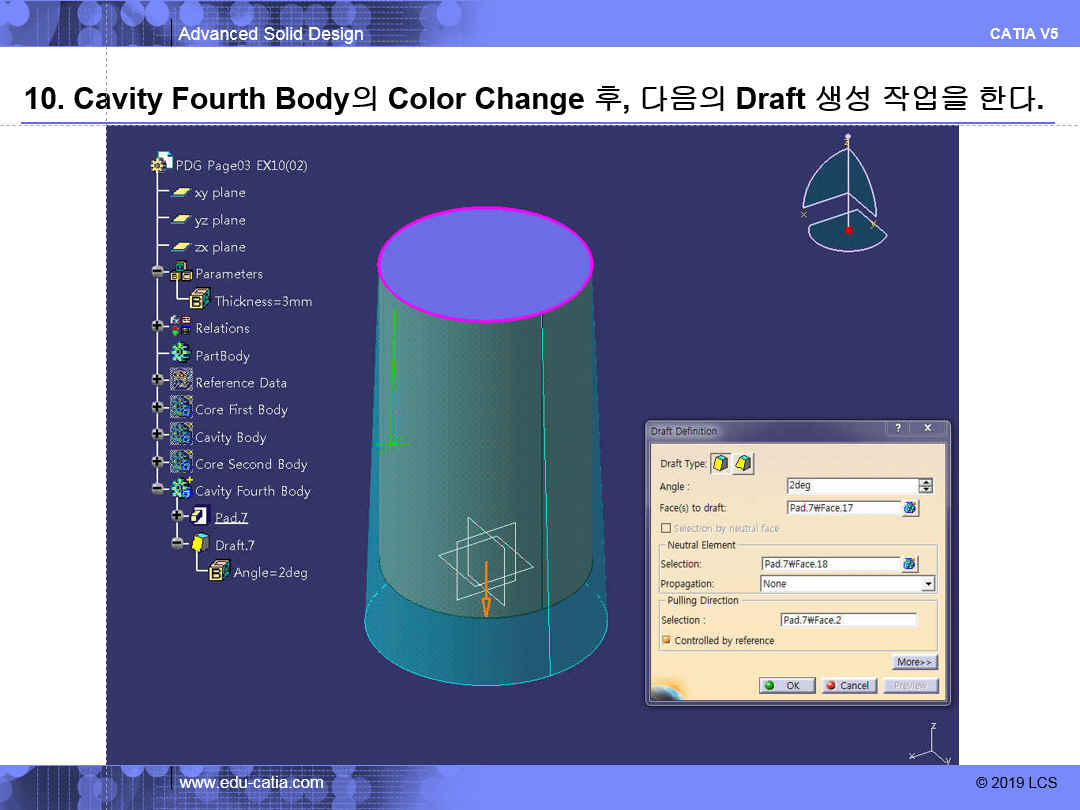Click the Pad.7 feature icon
The image size is (1080, 810).
[200, 517]
